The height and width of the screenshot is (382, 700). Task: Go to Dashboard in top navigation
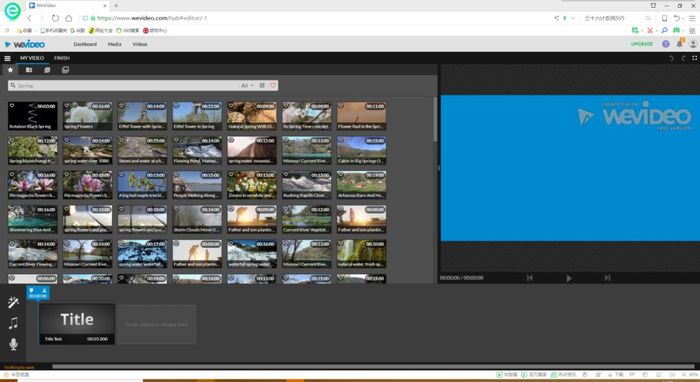click(x=85, y=44)
